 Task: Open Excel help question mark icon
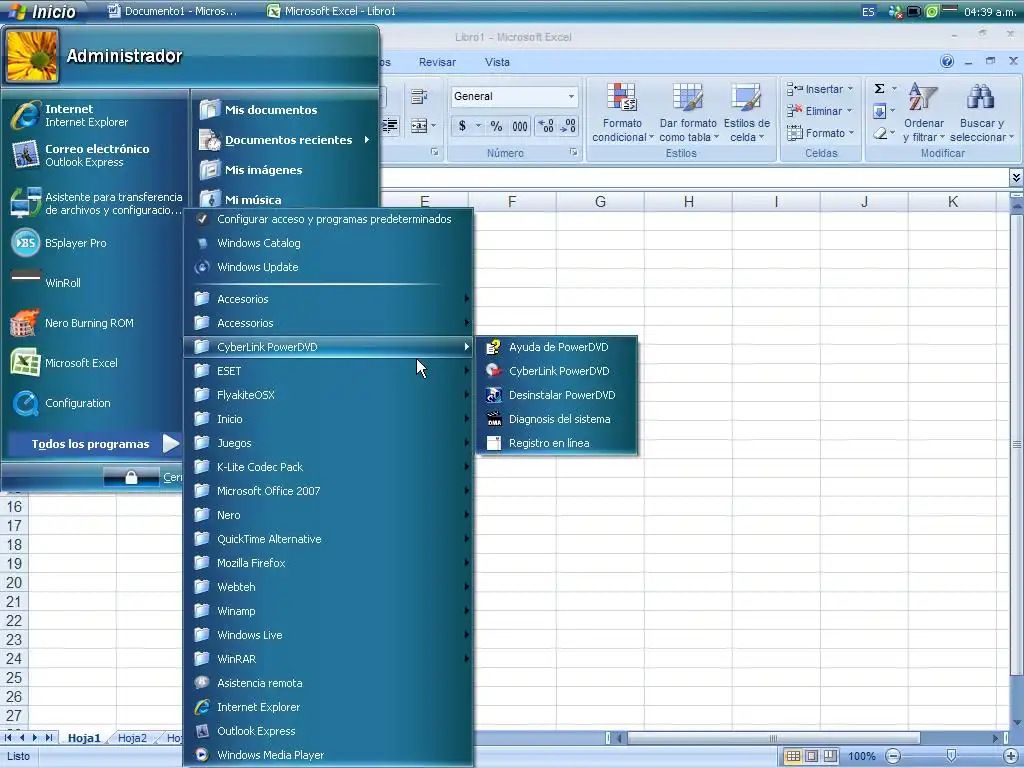pos(947,61)
